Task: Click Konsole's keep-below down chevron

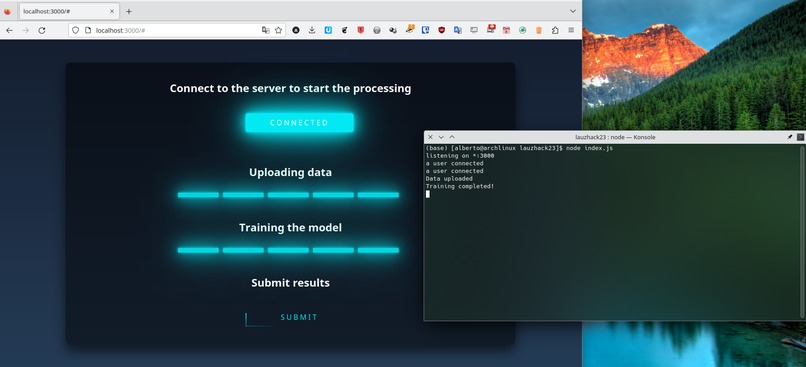Action: pos(441,137)
